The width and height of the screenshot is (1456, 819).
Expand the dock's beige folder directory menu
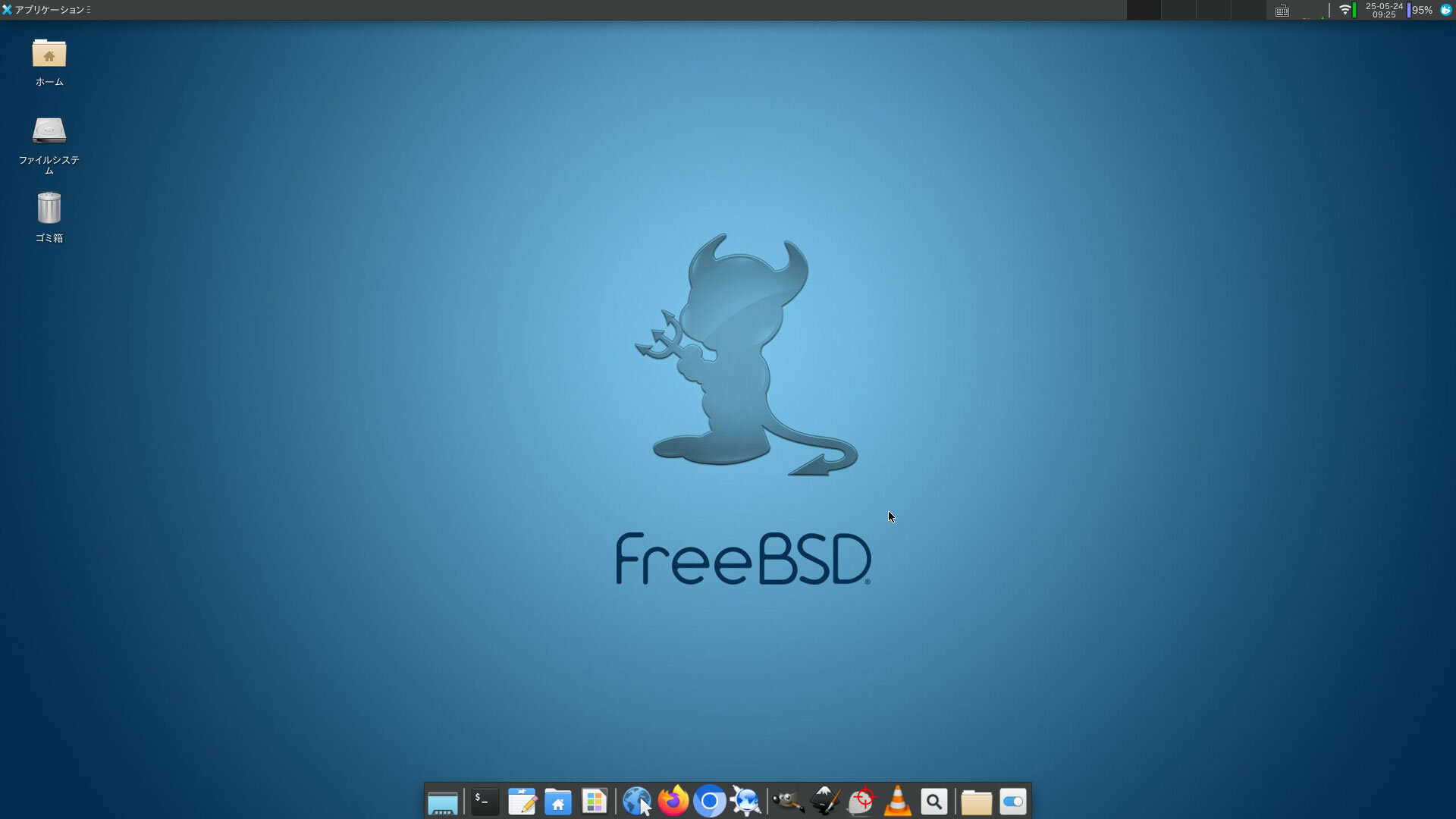(x=976, y=802)
